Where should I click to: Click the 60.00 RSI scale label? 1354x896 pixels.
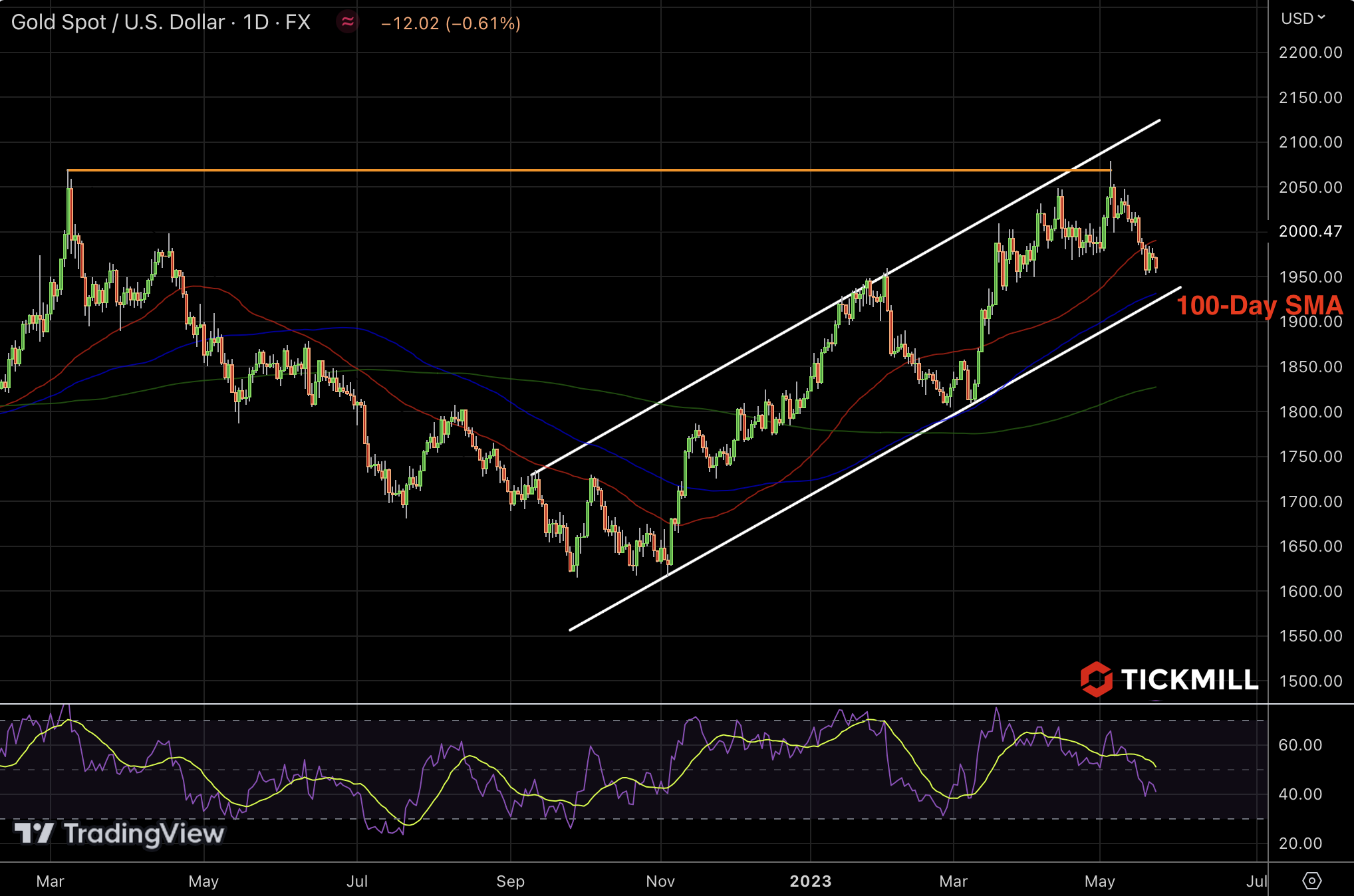tap(1299, 745)
